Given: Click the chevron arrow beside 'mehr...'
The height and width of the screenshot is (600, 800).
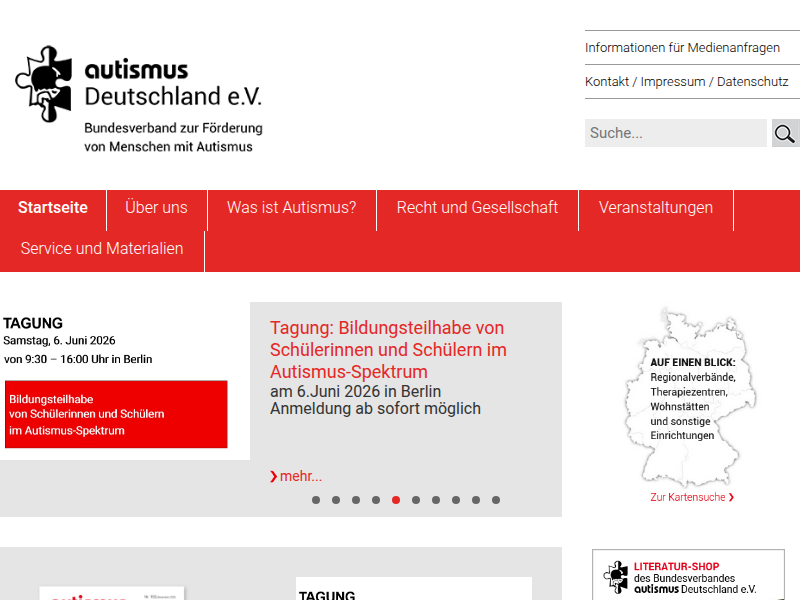Looking at the screenshot, I should click(x=272, y=476).
